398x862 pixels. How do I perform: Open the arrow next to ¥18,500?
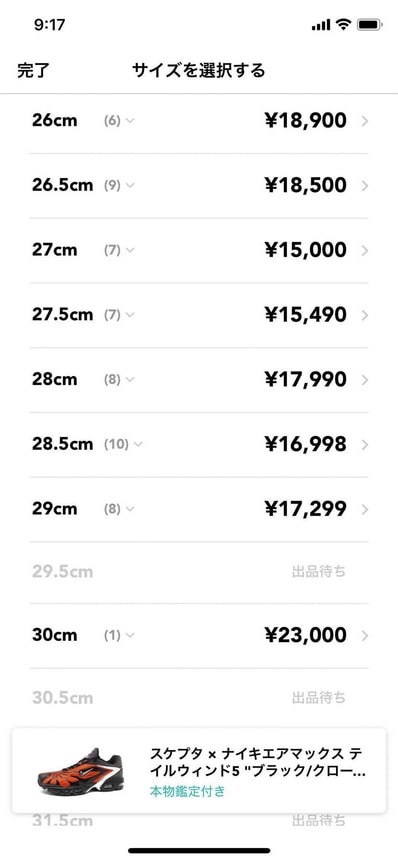coord(365,186)
